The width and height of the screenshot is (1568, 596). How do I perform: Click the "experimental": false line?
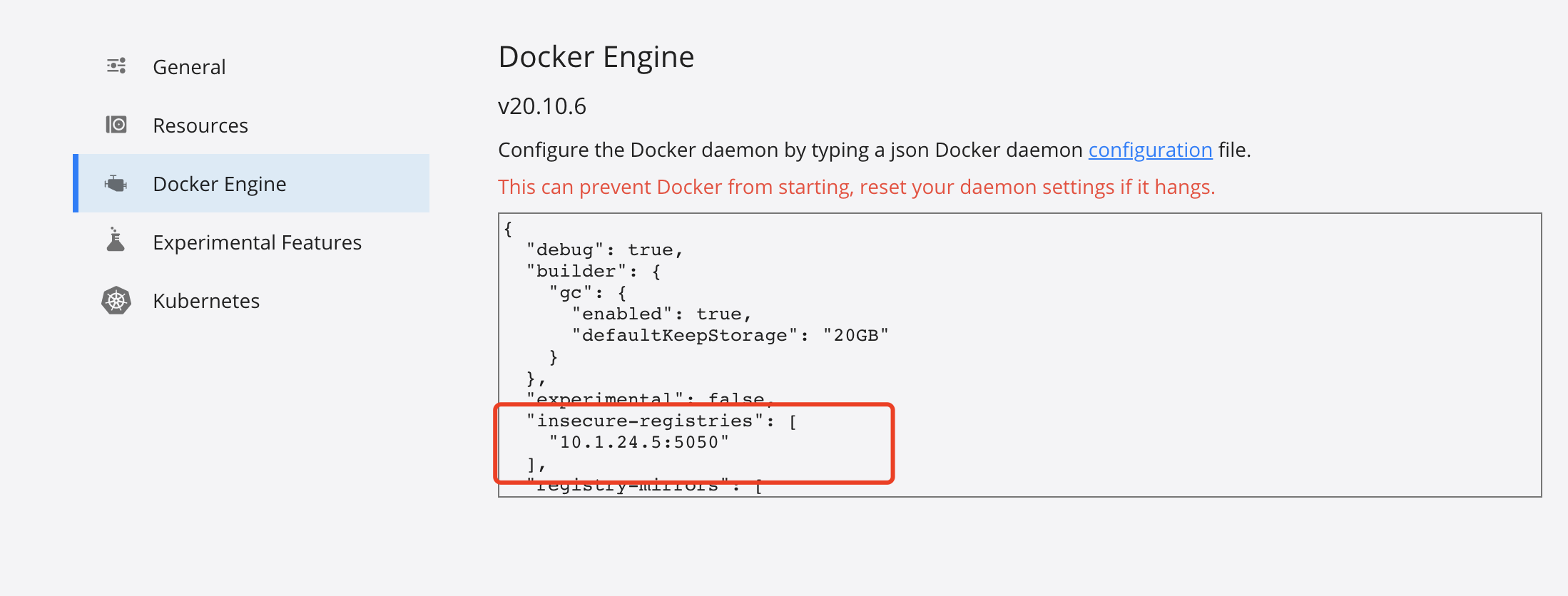[x=651, y=399]
